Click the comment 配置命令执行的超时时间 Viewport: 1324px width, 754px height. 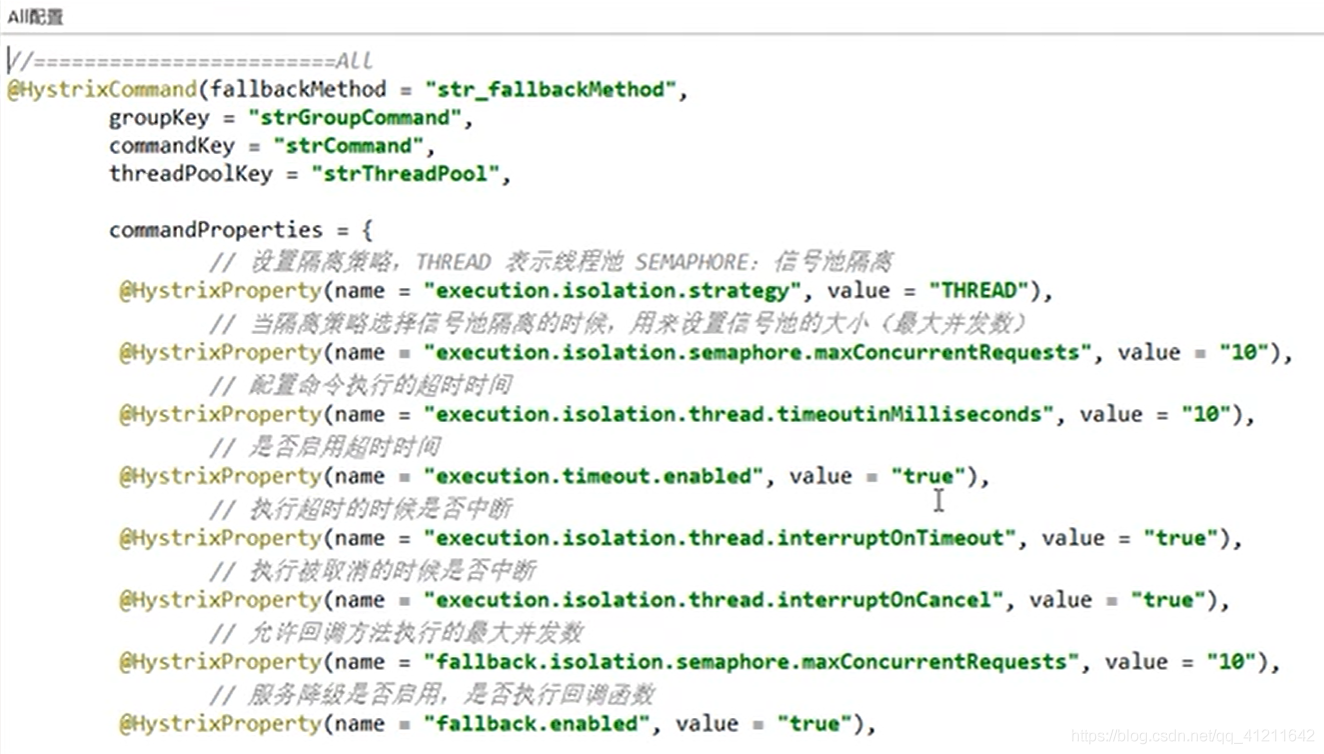click(x=361, y=386)
